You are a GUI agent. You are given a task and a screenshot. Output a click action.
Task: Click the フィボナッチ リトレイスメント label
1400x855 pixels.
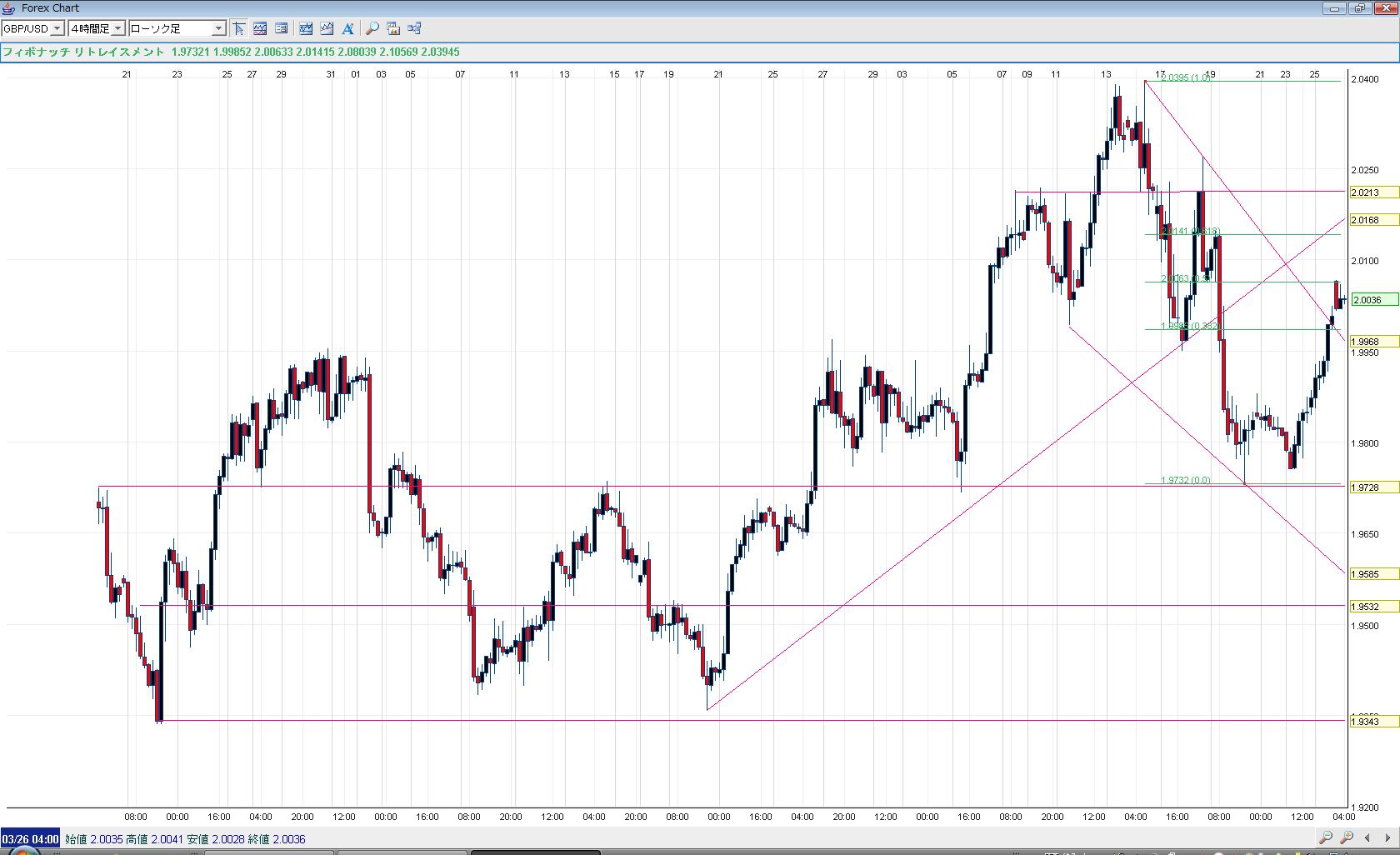pos(83,52)
